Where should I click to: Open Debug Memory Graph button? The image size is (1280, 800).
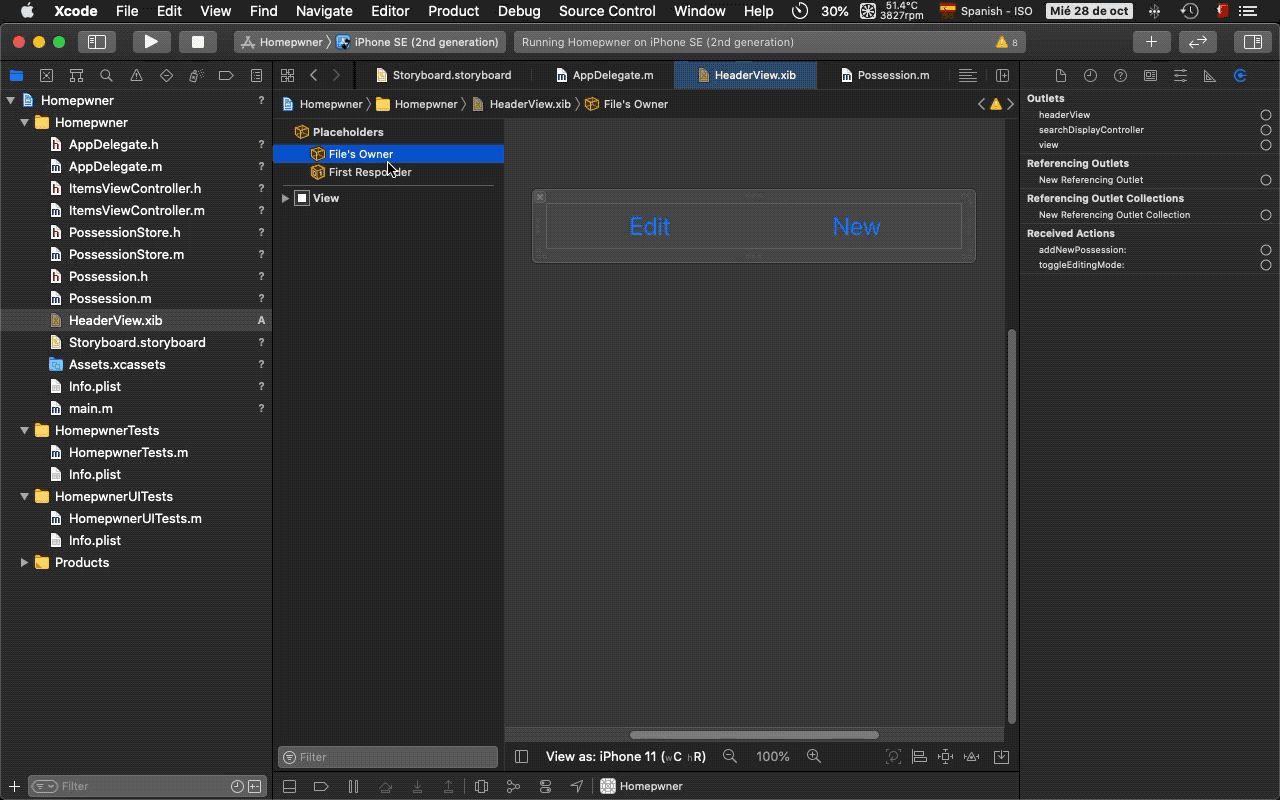(513, 786)
